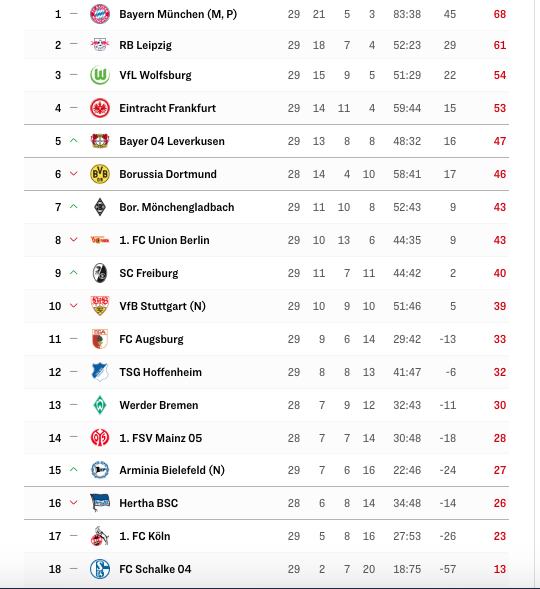This screenshot has height=589, width=540.
Task: Click the Hertha BSC flag logo
Action: click(100, 503)
